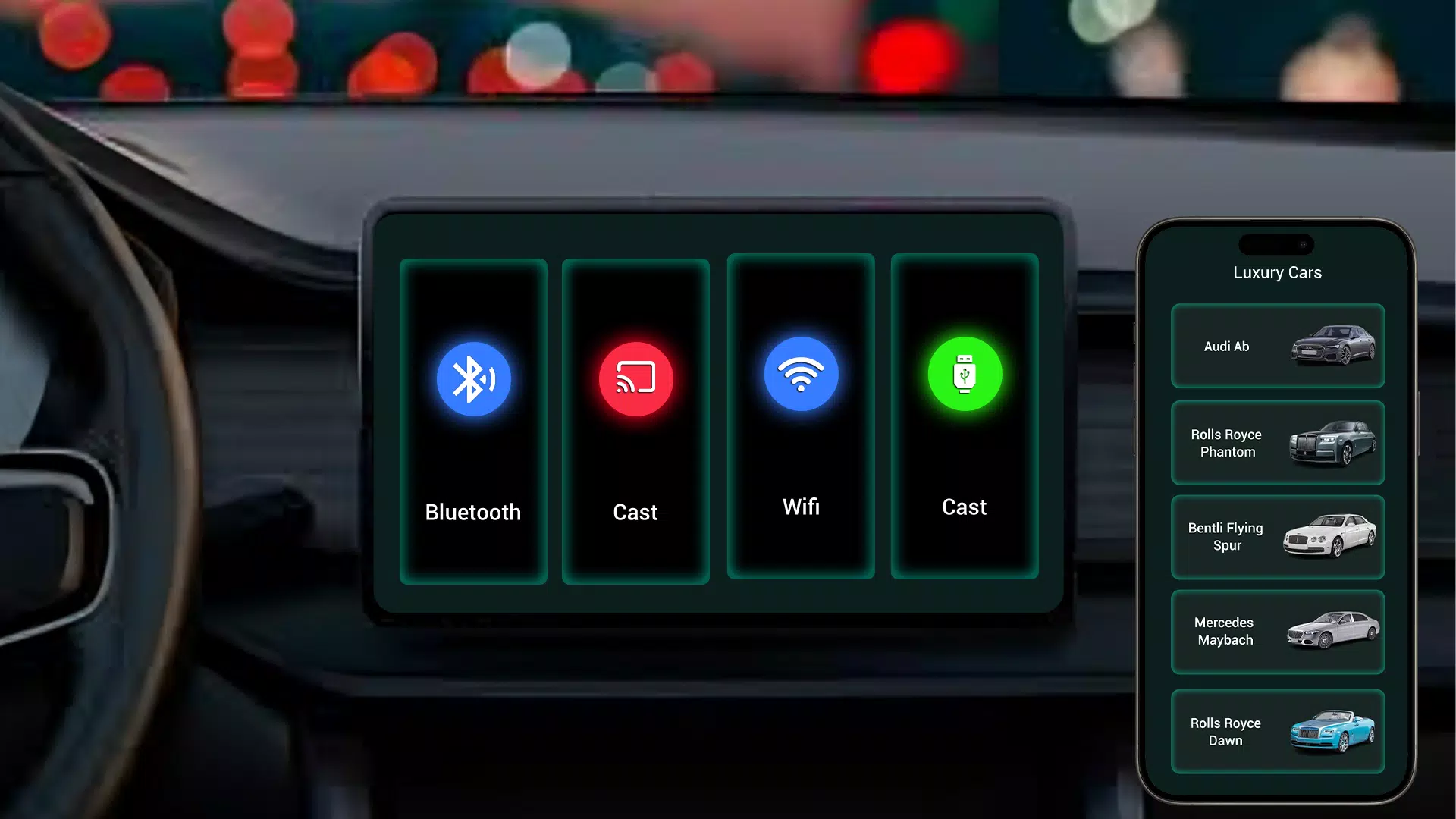Image resolution: width=1456 pixels, height=819 pixels.
Task: Toggle Cast screen mirroring (red)
Action: [636, 377]
